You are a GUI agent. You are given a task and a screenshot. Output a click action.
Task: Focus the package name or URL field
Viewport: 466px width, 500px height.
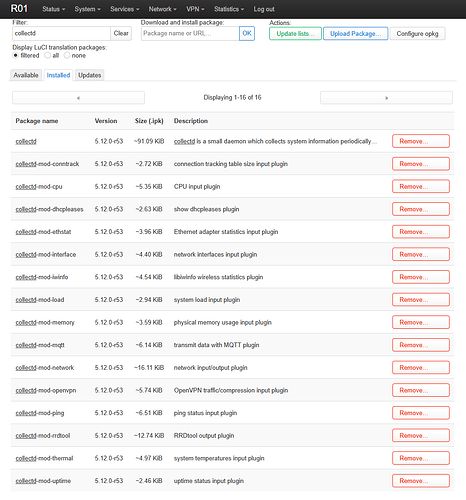point(190,33)
